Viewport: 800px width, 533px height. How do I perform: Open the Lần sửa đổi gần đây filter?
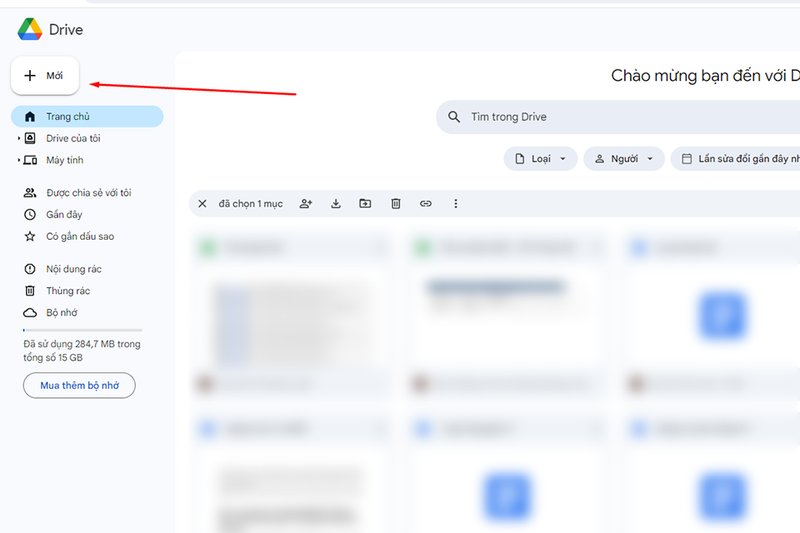click(735, 159)
